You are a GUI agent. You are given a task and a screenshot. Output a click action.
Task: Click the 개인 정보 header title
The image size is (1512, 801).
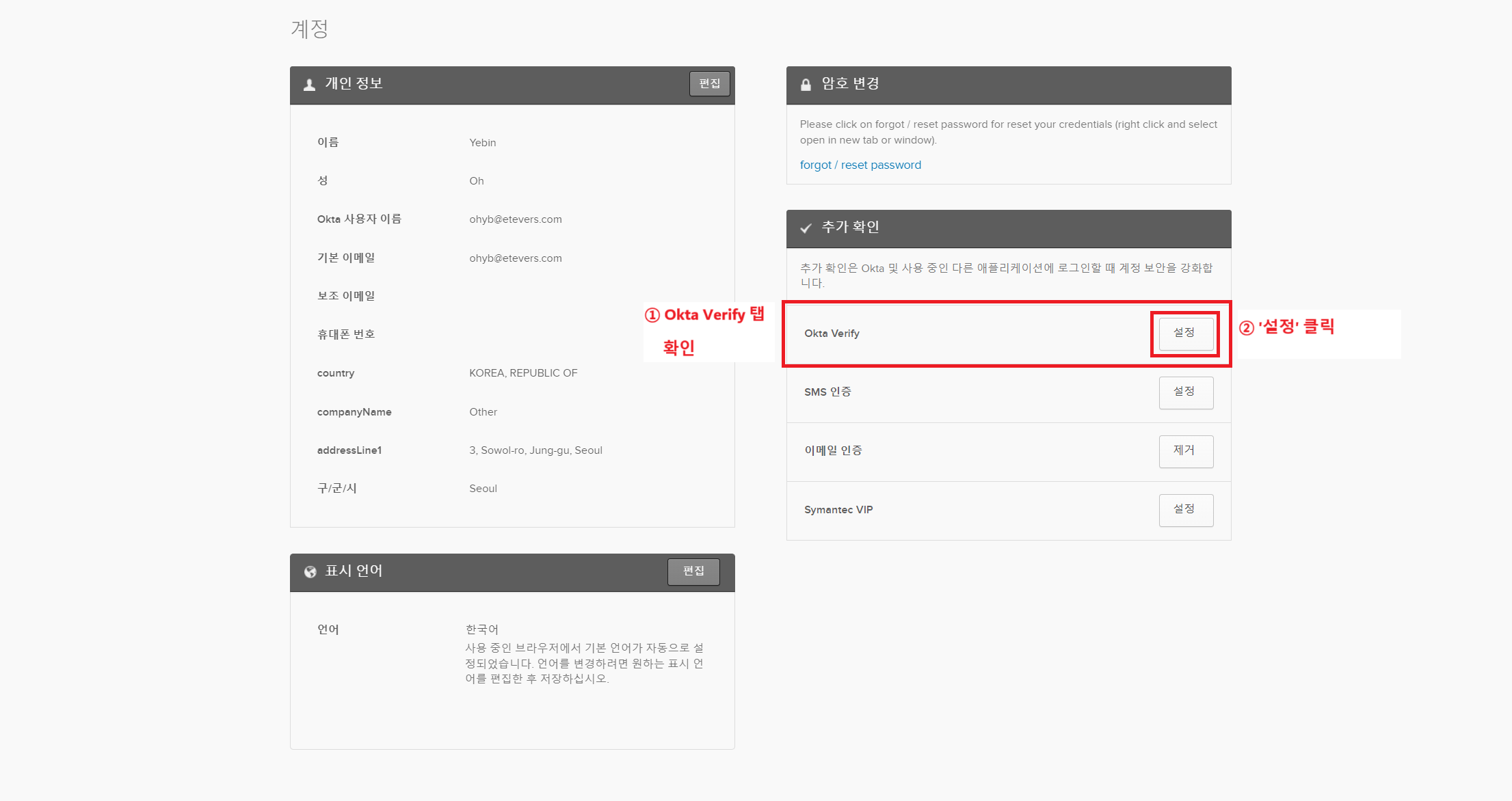click(354, 84)
